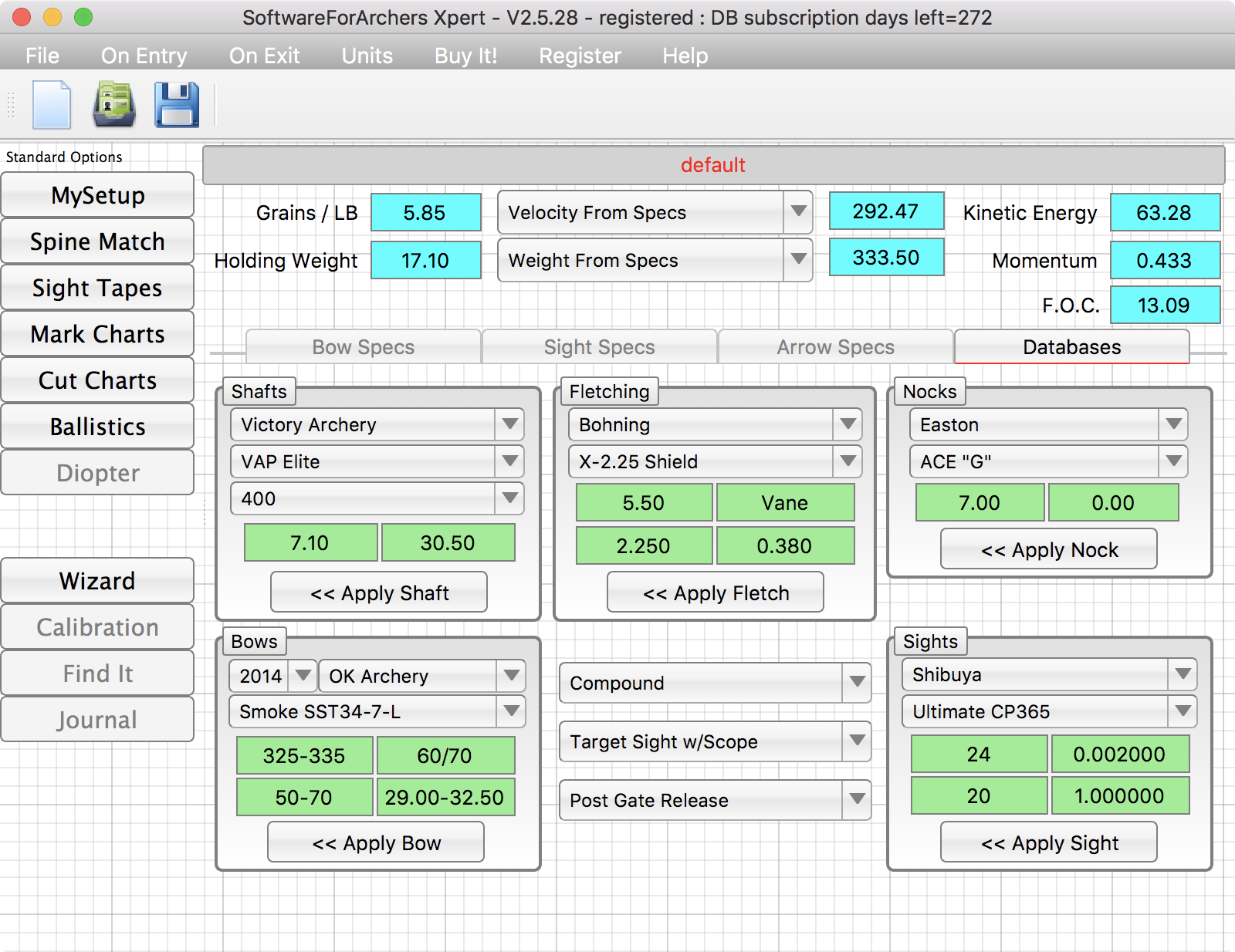Launch the Wizard
Screen dimensions: 1235x952
97,581
